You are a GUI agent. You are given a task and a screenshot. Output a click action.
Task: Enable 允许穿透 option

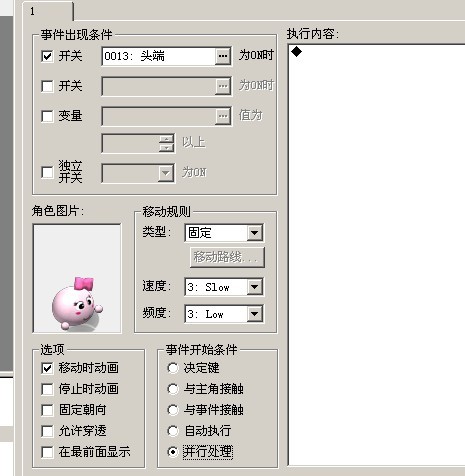click(47, 431)
